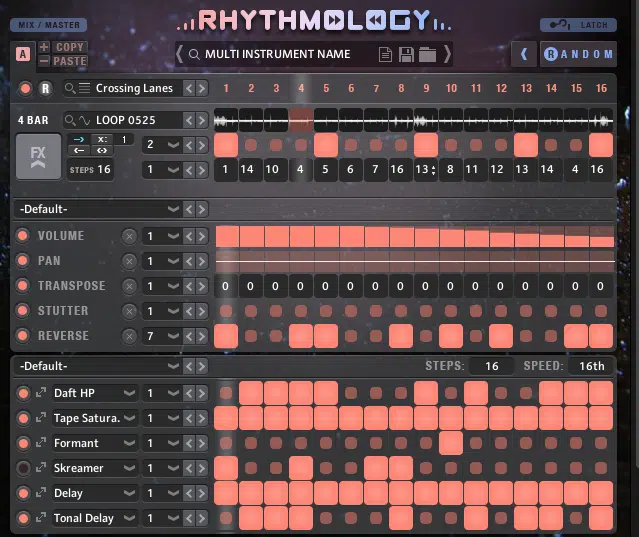Set backward playback direction arrow

[x=79, y=150]
